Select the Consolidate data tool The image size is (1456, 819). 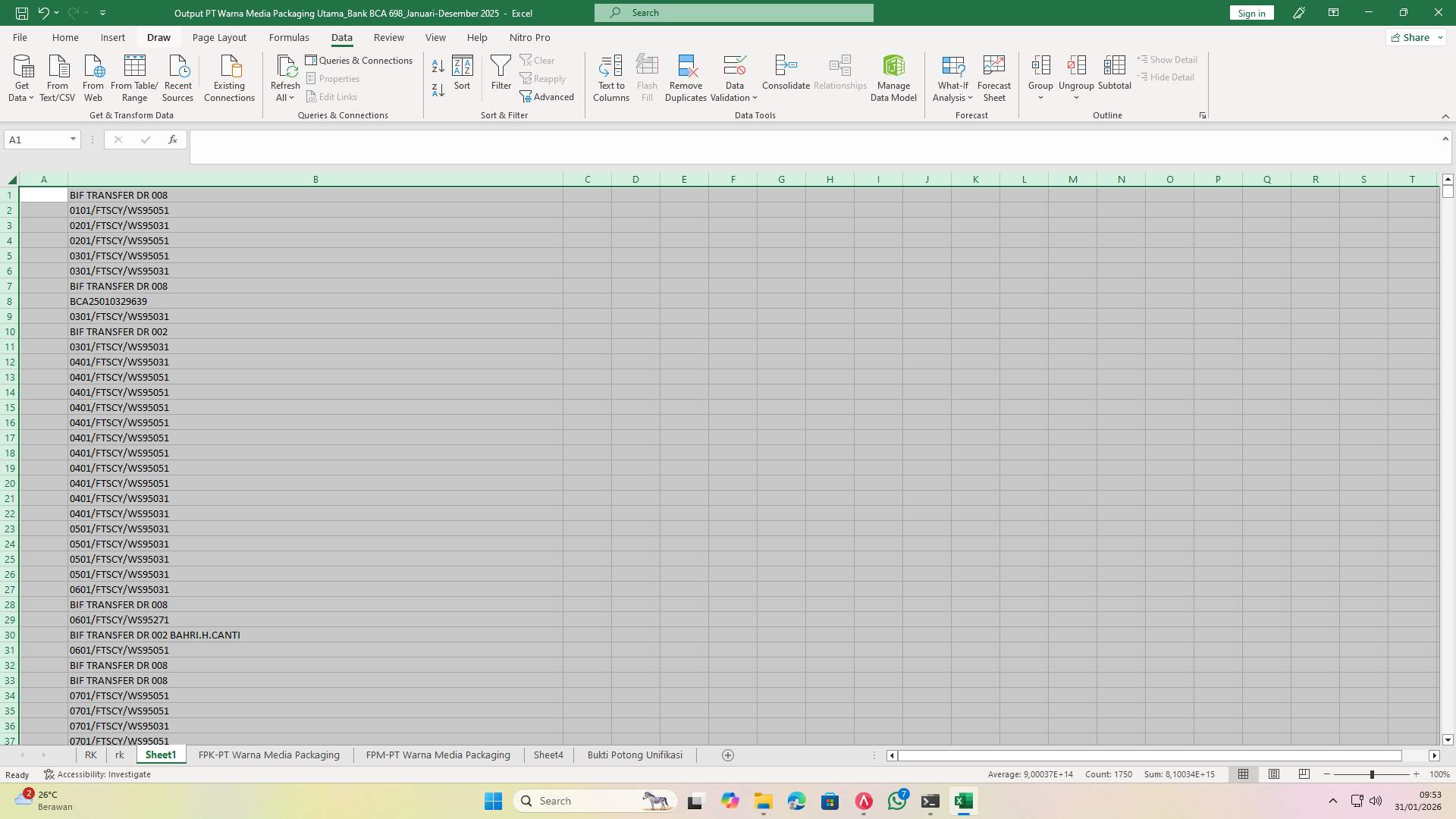(x=786, y=72)
